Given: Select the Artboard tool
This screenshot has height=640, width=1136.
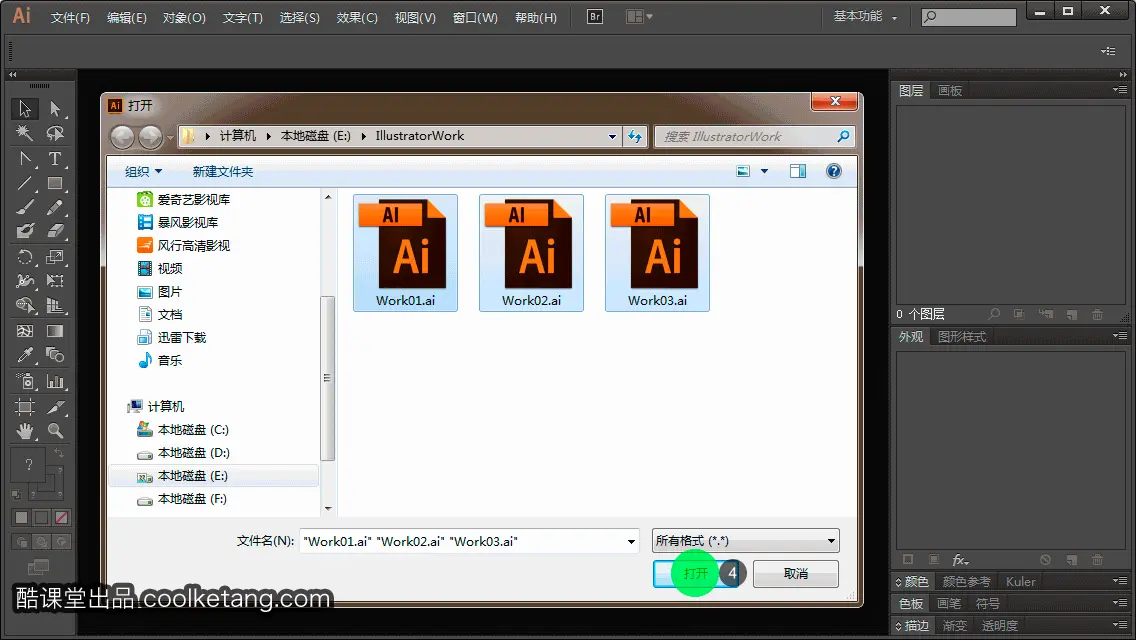Looking at the screenshot, I should point(25,406).
